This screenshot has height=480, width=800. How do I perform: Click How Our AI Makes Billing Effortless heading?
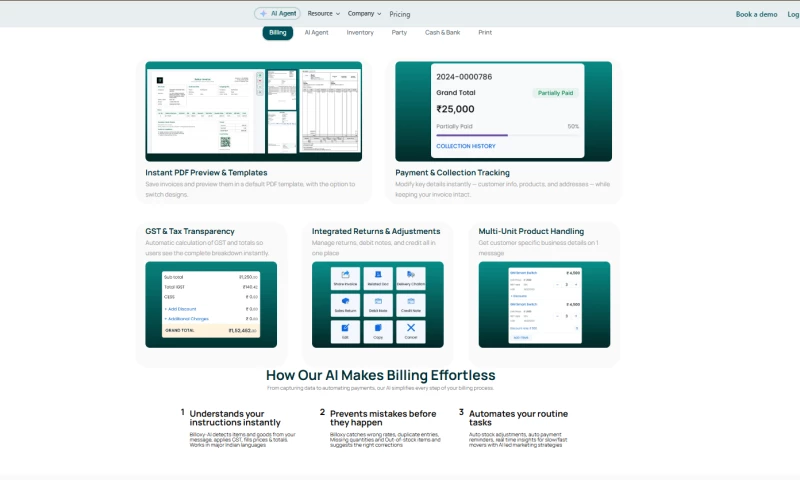(x=381, y=375)
